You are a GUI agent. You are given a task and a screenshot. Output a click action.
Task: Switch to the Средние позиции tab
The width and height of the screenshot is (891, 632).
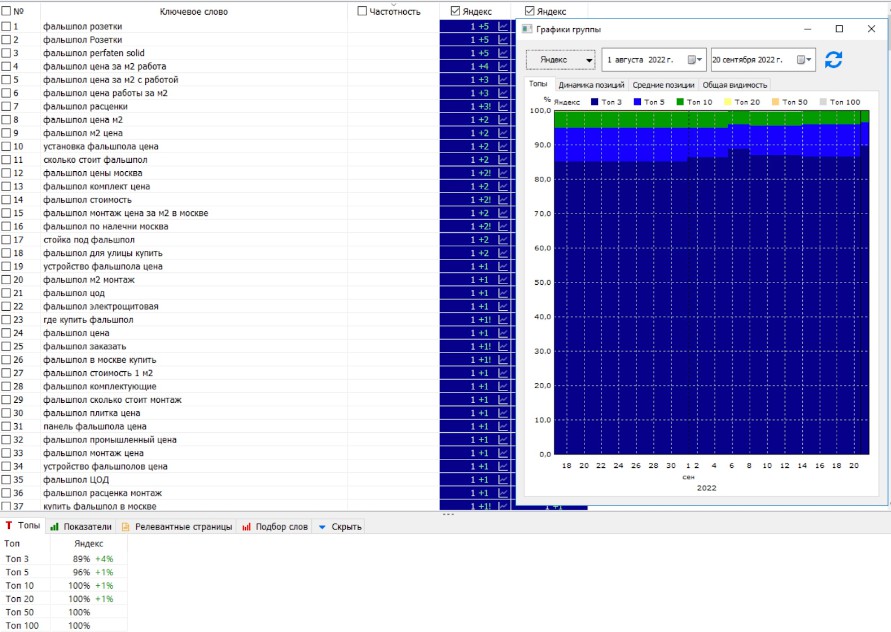click(x=663, y=85)
